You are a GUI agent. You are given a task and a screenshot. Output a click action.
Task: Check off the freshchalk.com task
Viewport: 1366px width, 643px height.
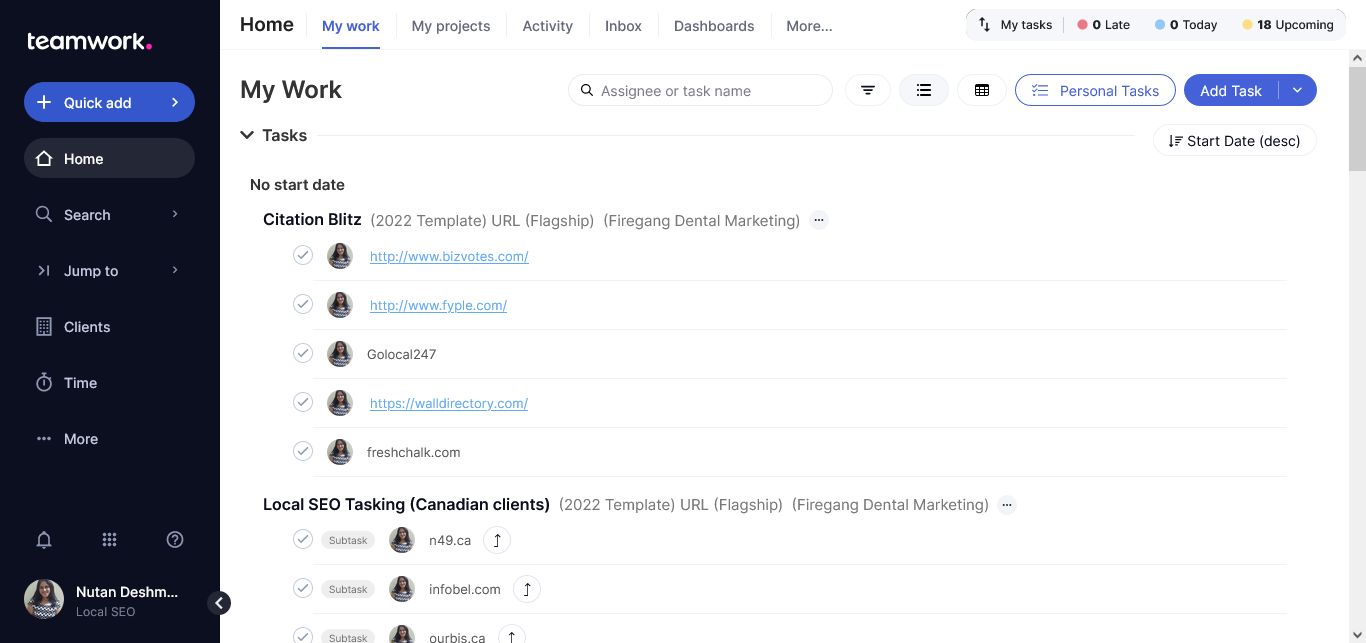tap(303, 451)
